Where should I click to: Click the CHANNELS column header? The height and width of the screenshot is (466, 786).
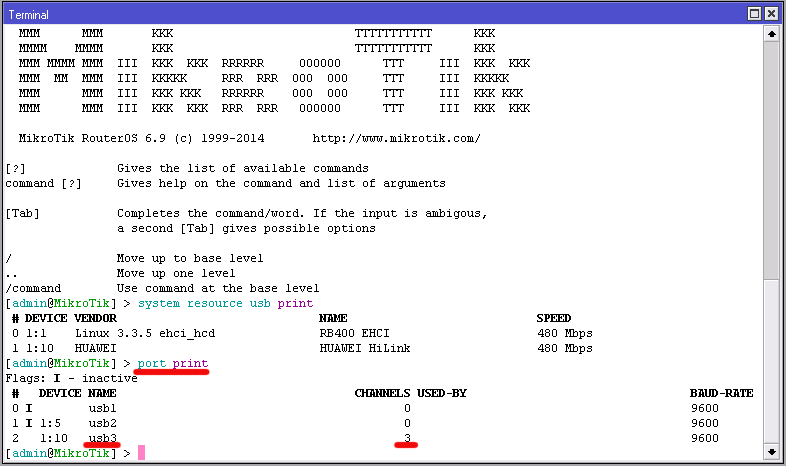pyautogui.click(x=382, y=393)
